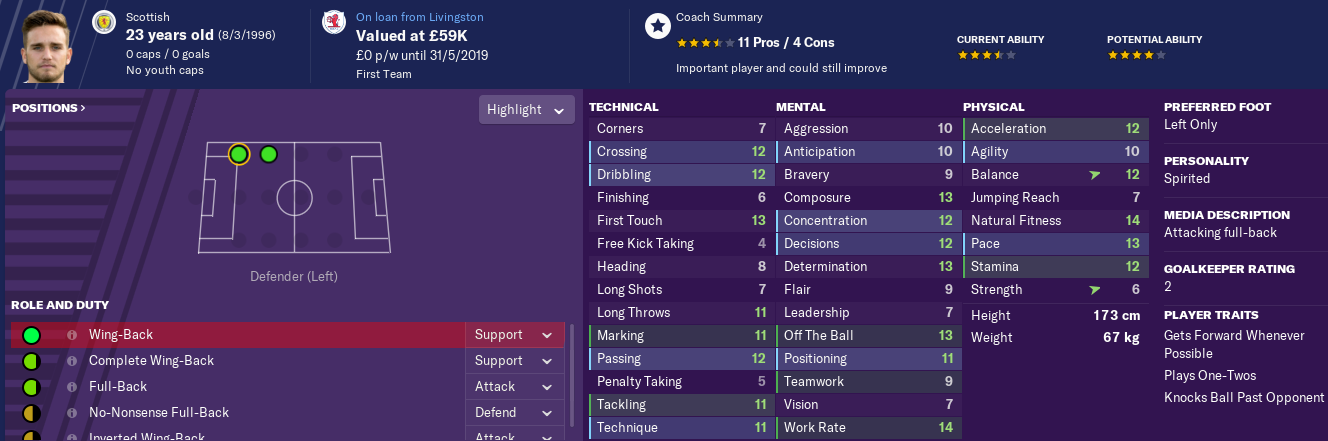
Task: Open the Coach Summary star icon
Action: coord(657,27)
